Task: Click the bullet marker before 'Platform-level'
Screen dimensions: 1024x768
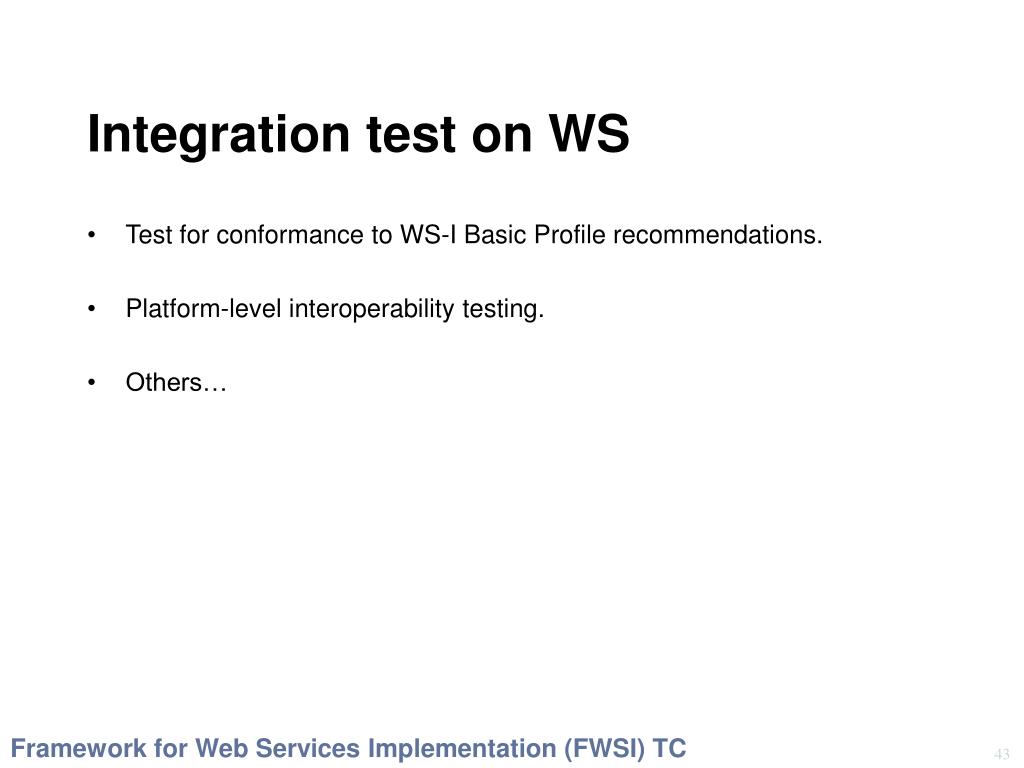Action: (91, 309)
